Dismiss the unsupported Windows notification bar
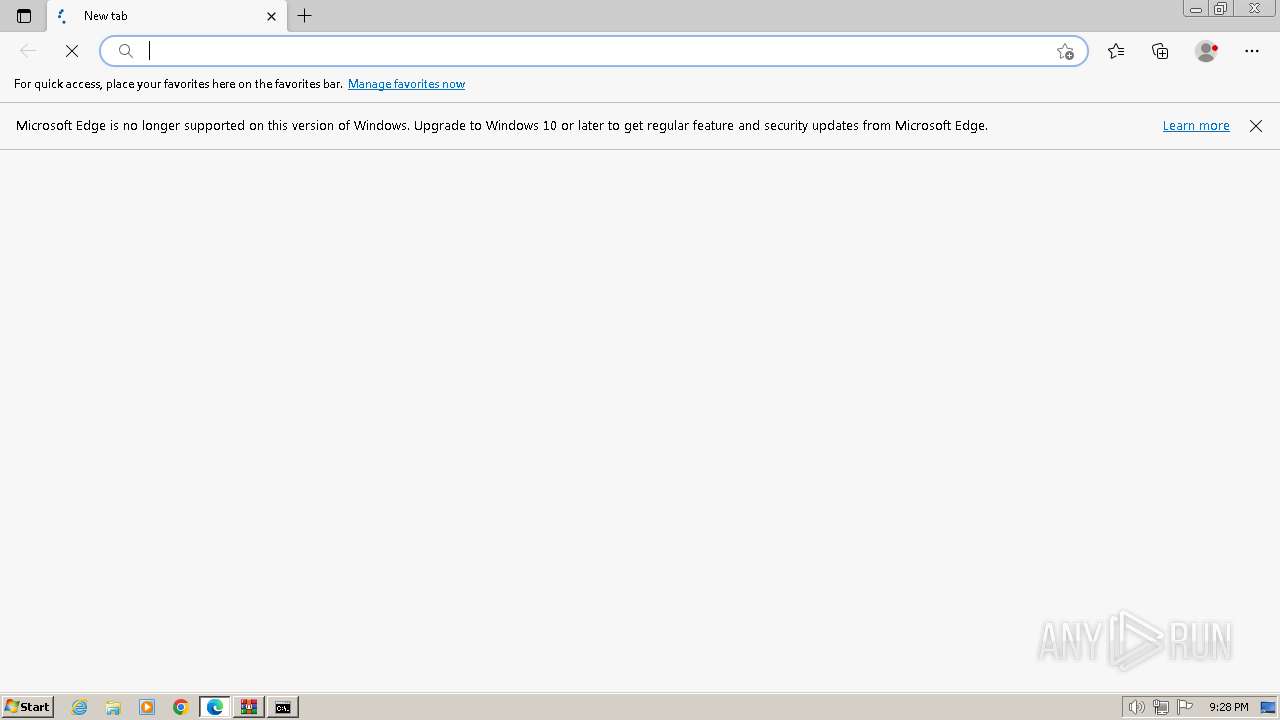The height and width of the screenshot is (720, 1280). click(1256, 126)
